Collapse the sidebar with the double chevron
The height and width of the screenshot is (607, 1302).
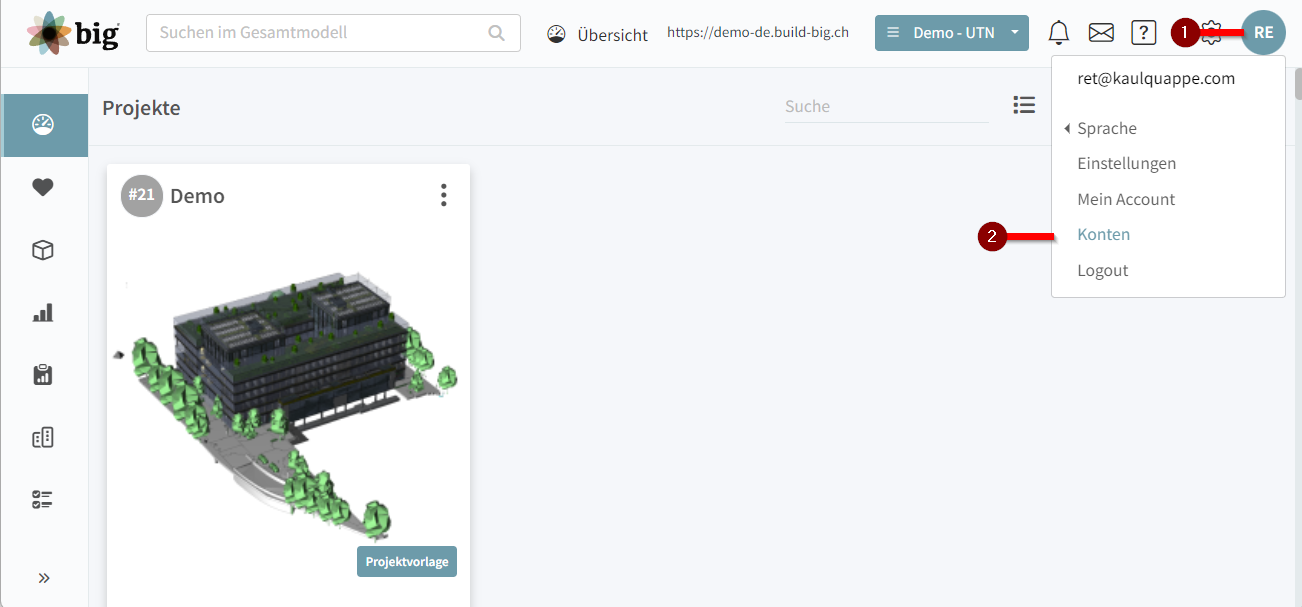(44, 577)
